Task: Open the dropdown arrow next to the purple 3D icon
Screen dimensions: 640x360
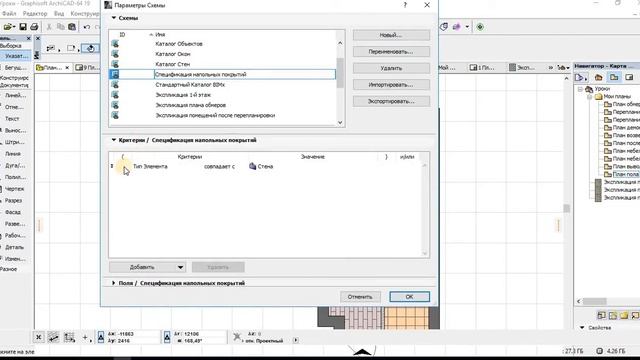Action: coord(467,27)
